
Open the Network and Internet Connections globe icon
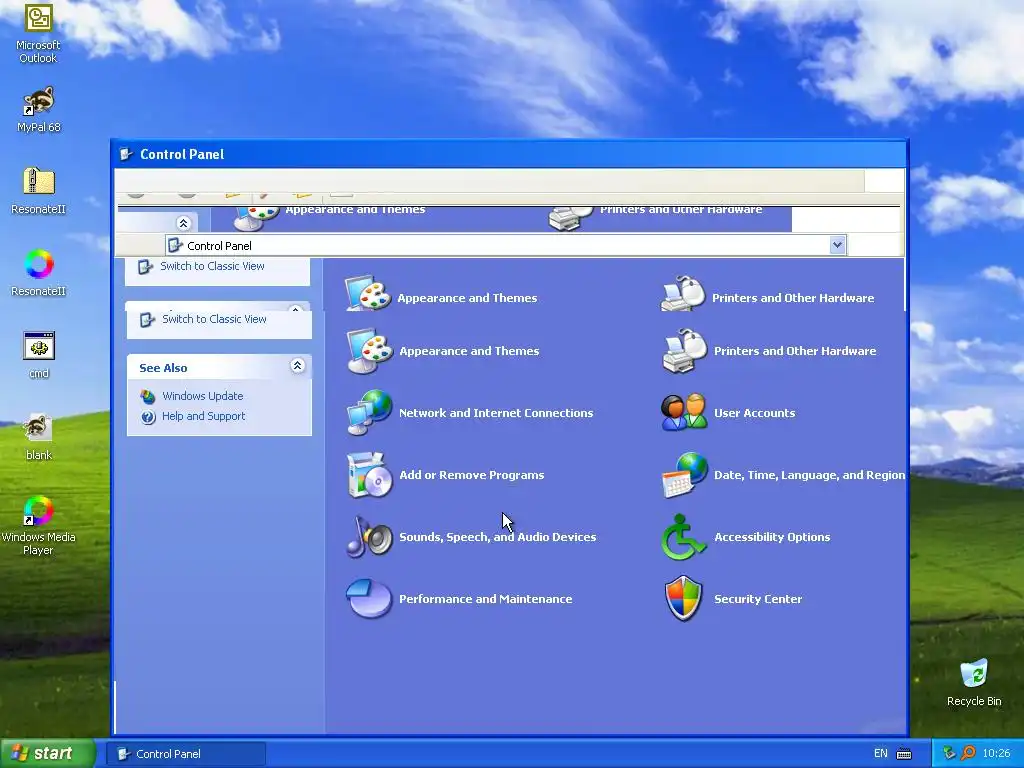(x=370, y=413)
